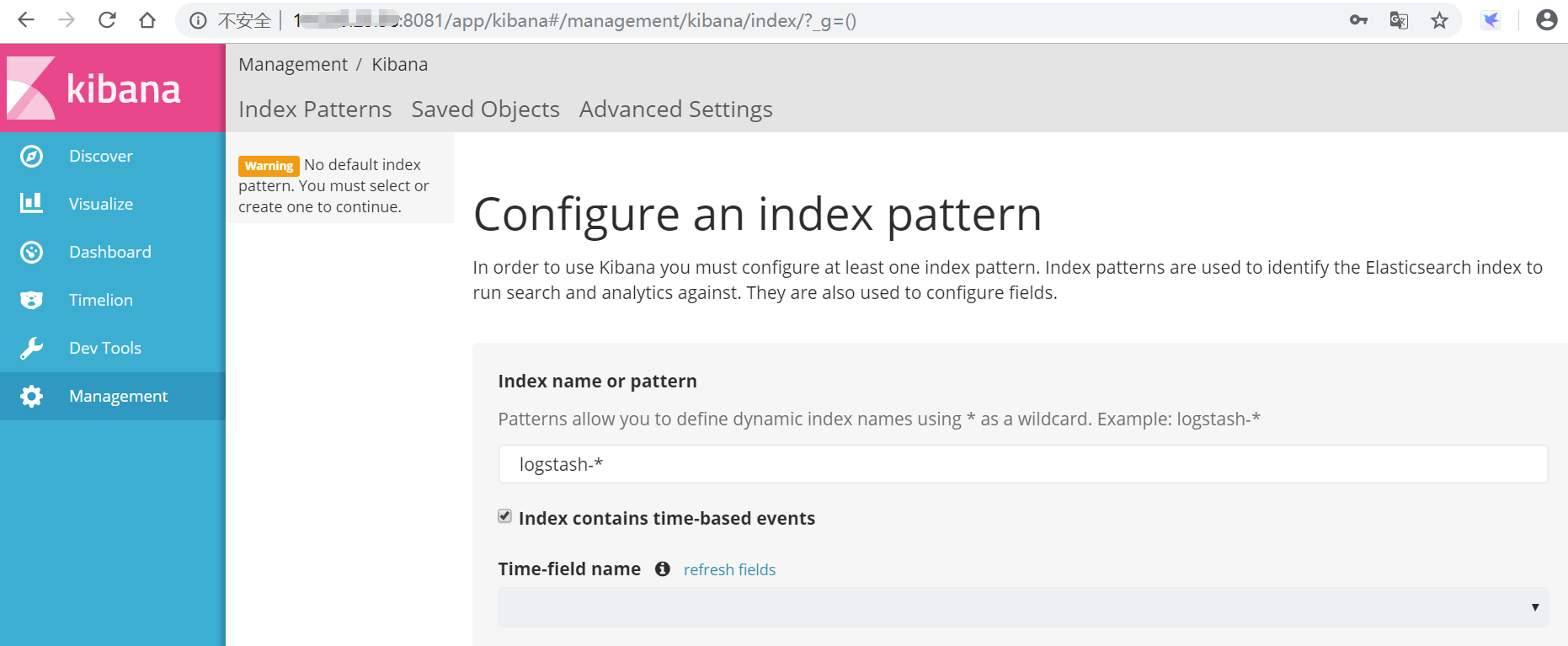
Task: Open the Advanced Settings tab
Action: (675, 109)
